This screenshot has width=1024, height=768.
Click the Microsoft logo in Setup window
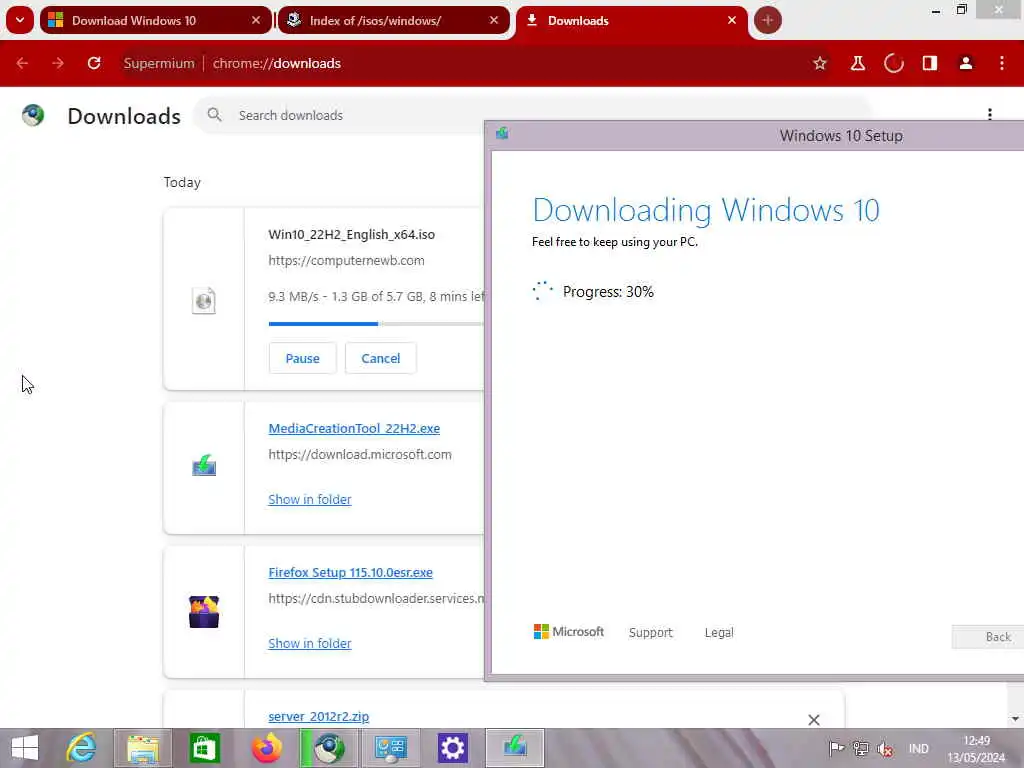coord(569,632)
